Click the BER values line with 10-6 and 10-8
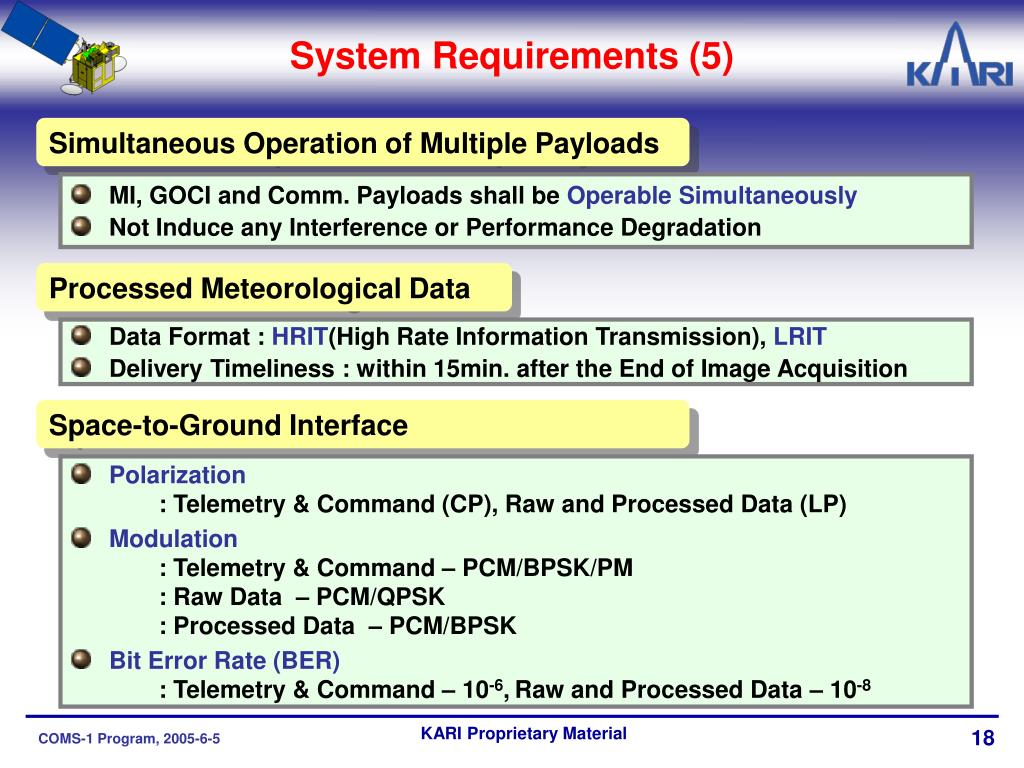 [515, 690]
